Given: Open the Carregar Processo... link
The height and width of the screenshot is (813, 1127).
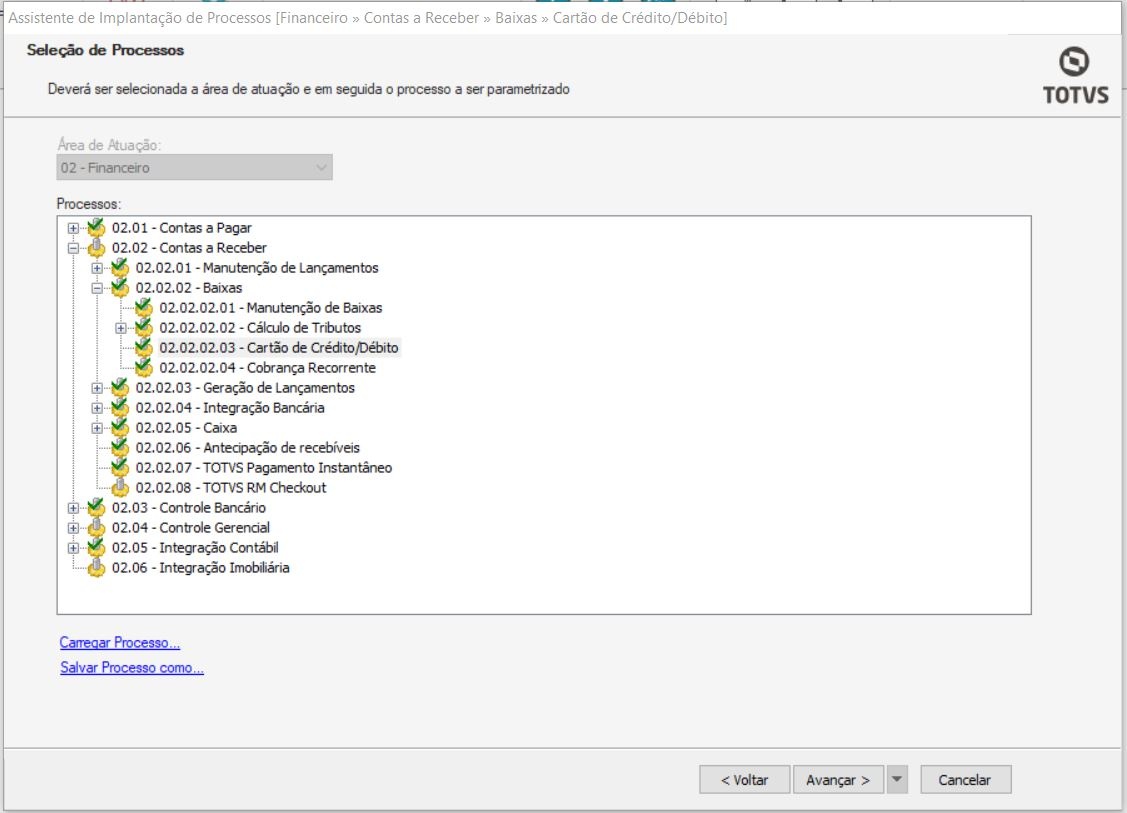Looking at the screenshot, I should point(120,643).
